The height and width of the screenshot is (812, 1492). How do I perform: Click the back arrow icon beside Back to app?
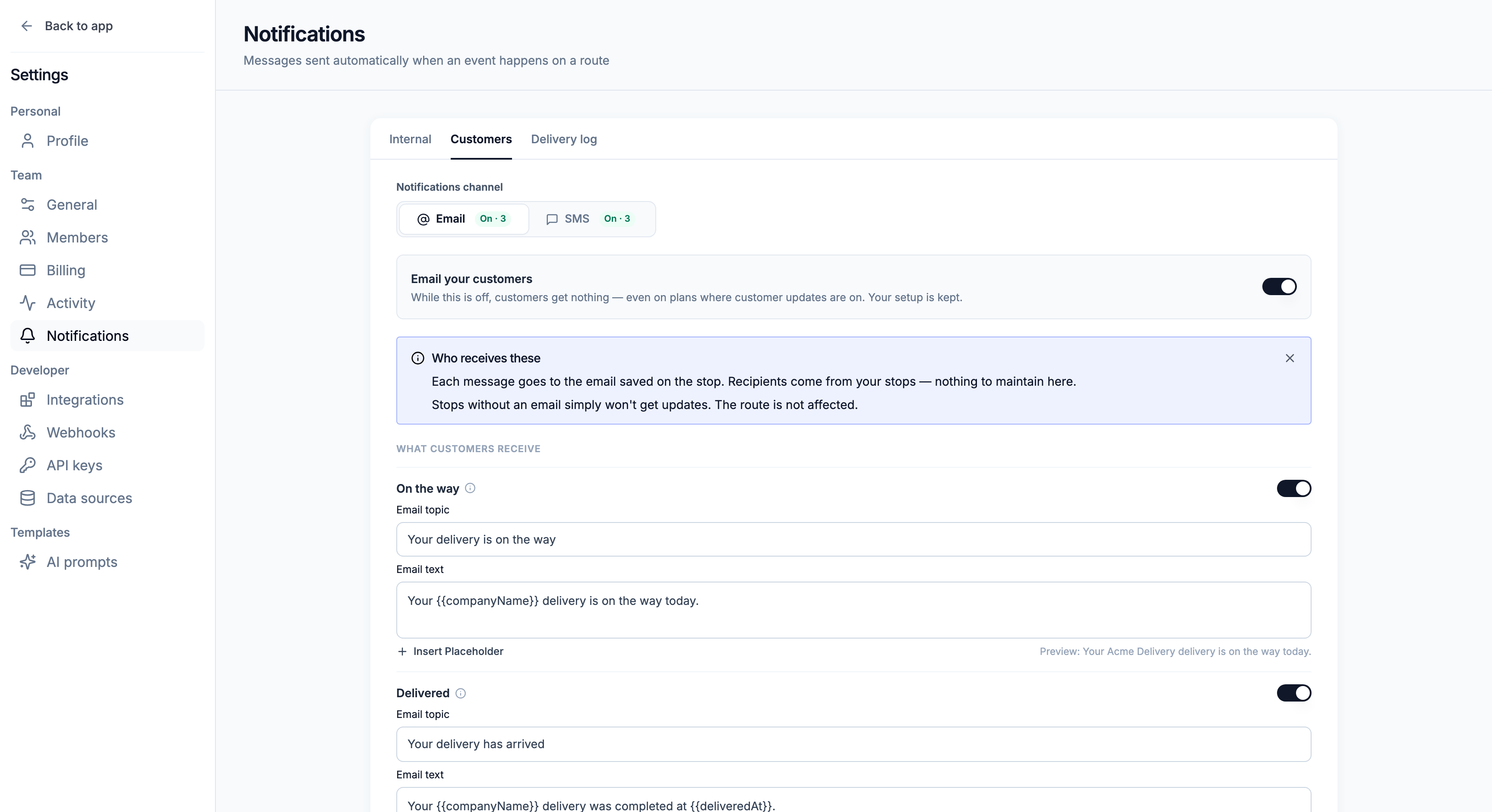tap(27, 26)
